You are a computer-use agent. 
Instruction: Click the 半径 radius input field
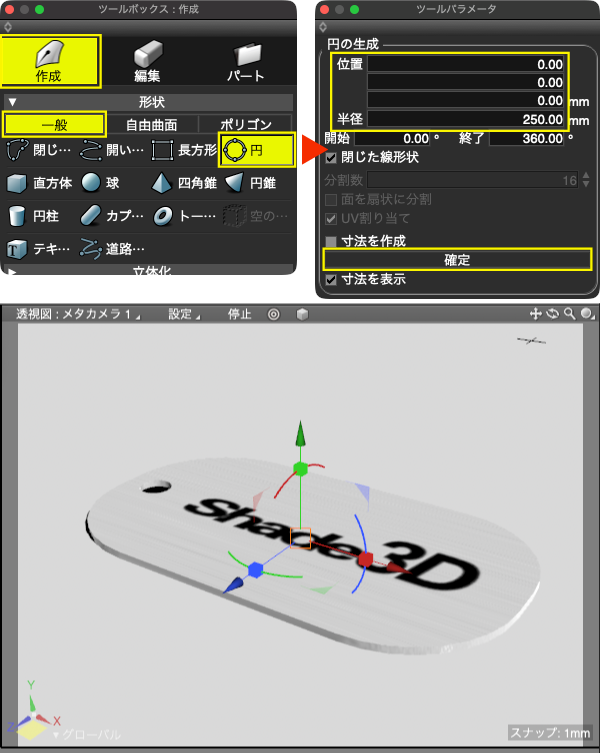point(465,119)
